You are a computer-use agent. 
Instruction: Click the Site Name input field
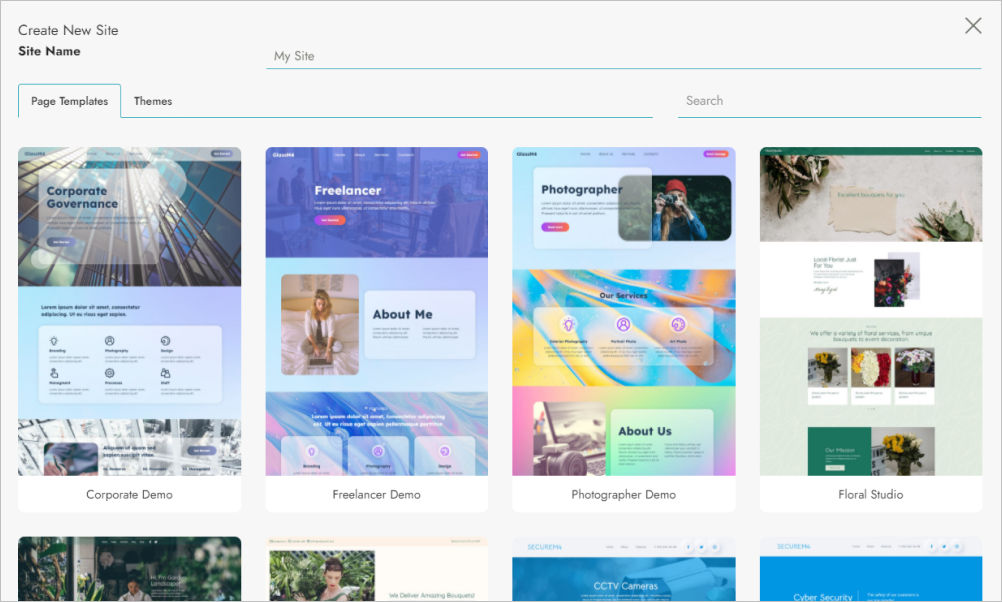[x=622, y=56]
